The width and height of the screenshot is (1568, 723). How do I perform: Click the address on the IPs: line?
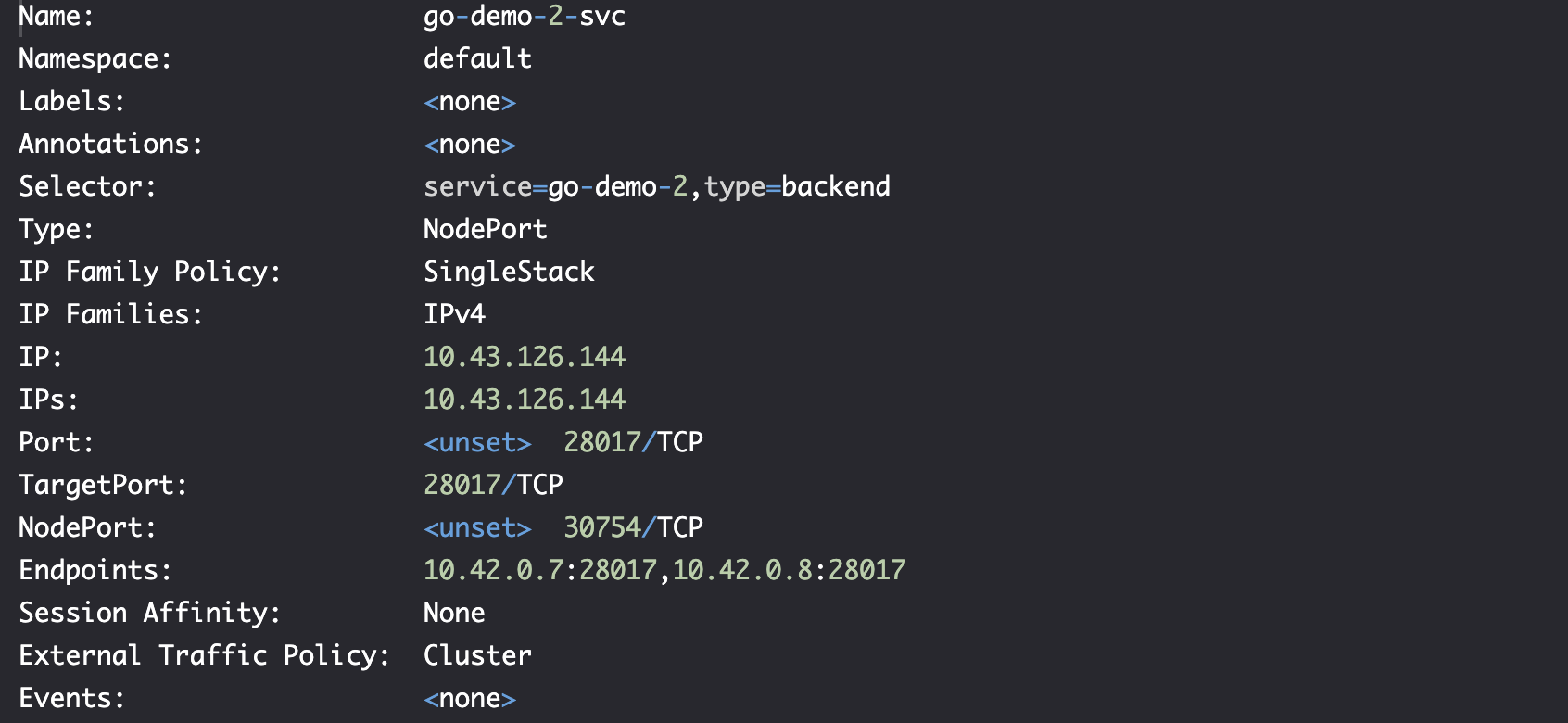(x=525, y=400)
